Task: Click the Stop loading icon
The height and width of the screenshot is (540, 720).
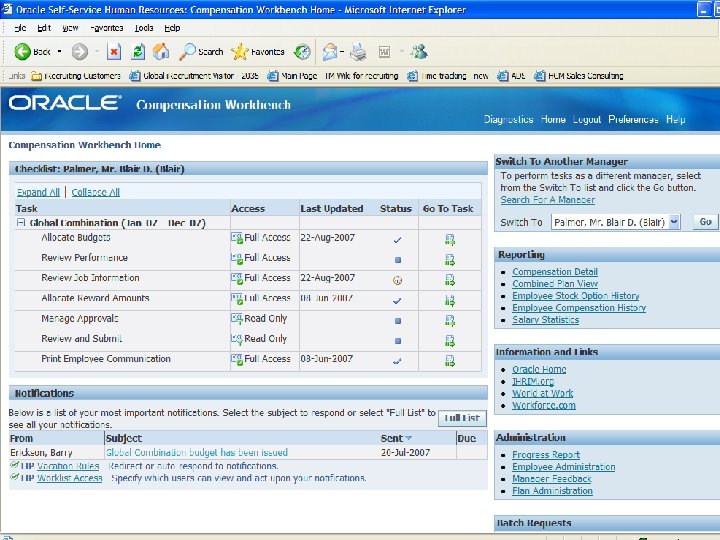Action: point(114,52)
